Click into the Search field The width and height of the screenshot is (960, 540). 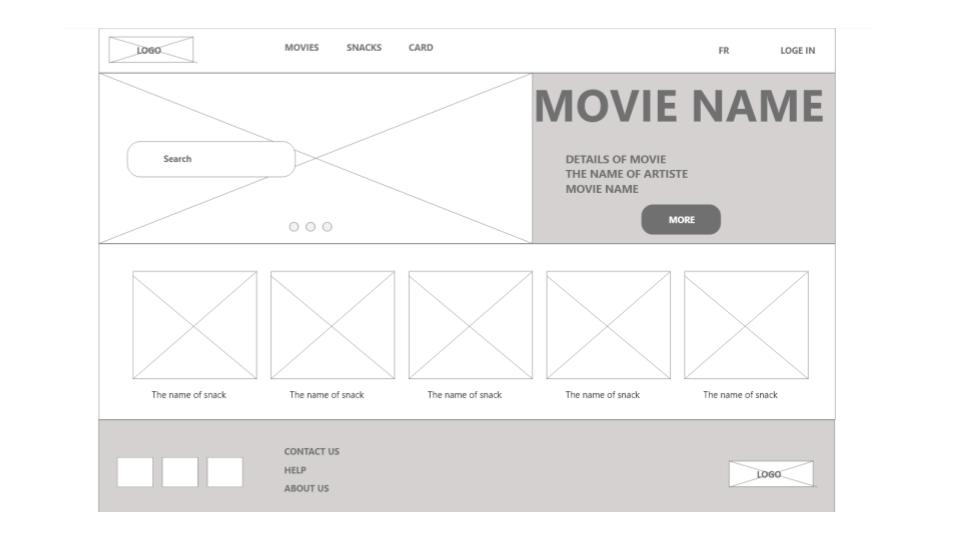click(211, 159)
